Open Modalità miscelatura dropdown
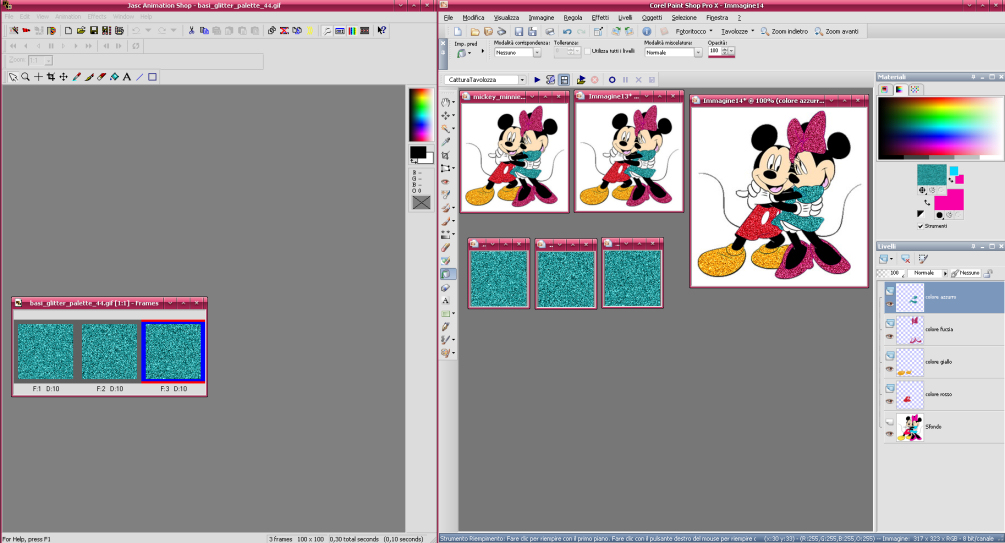 click(698, 53)
